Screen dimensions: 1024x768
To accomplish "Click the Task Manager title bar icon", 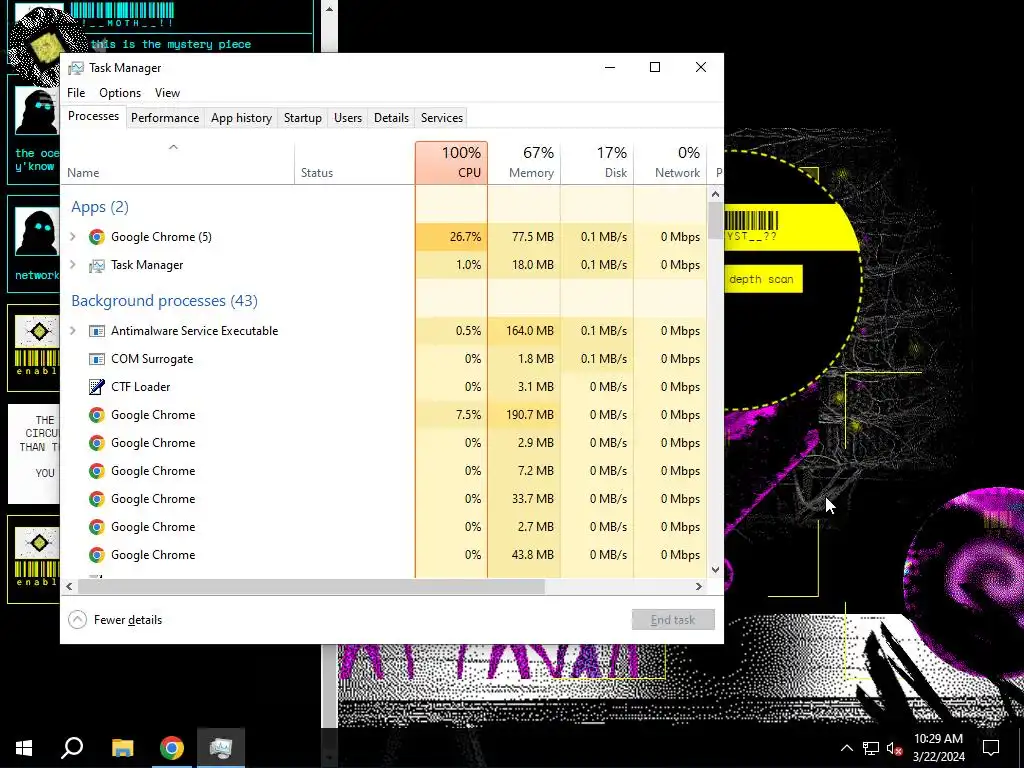I will pyautogui.click(x=76, y=68).
